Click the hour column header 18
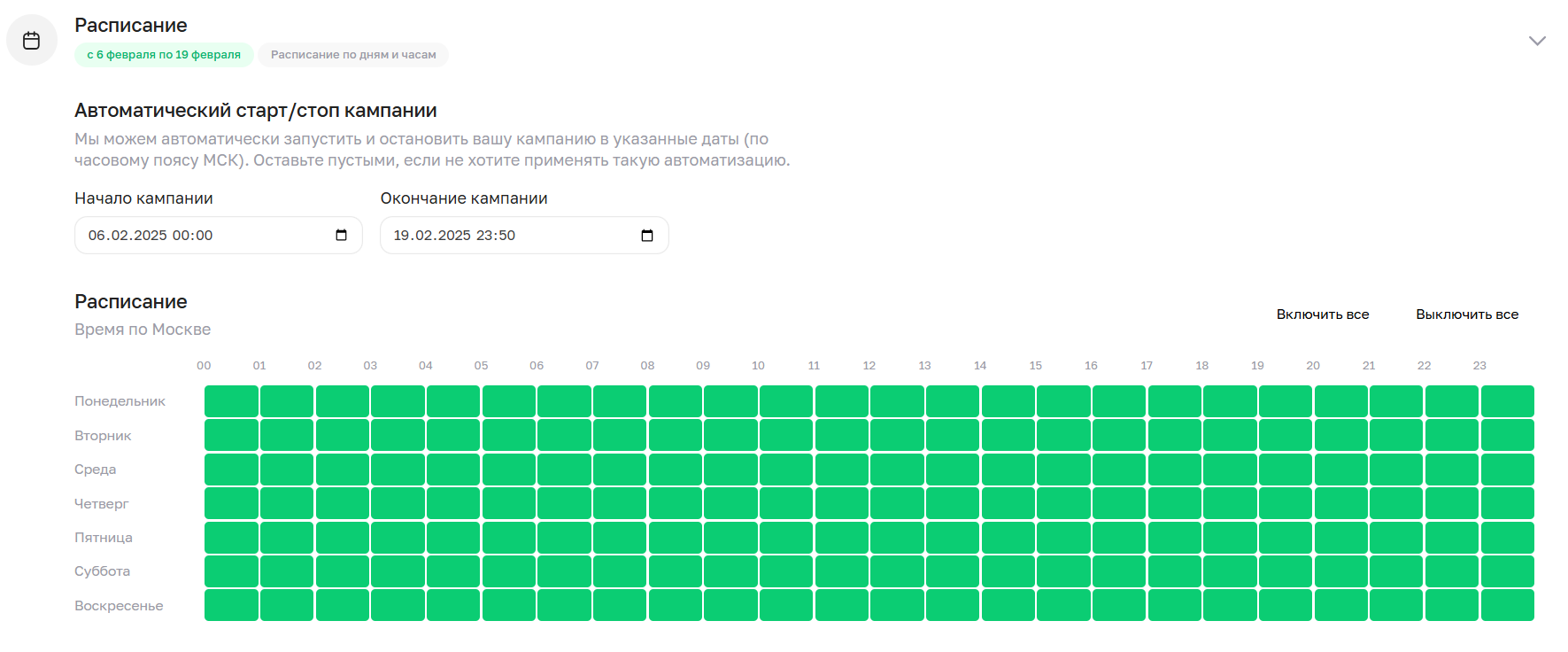Screen dimensions: 1568x652 pyautogui.click(x=1202, y=366)
